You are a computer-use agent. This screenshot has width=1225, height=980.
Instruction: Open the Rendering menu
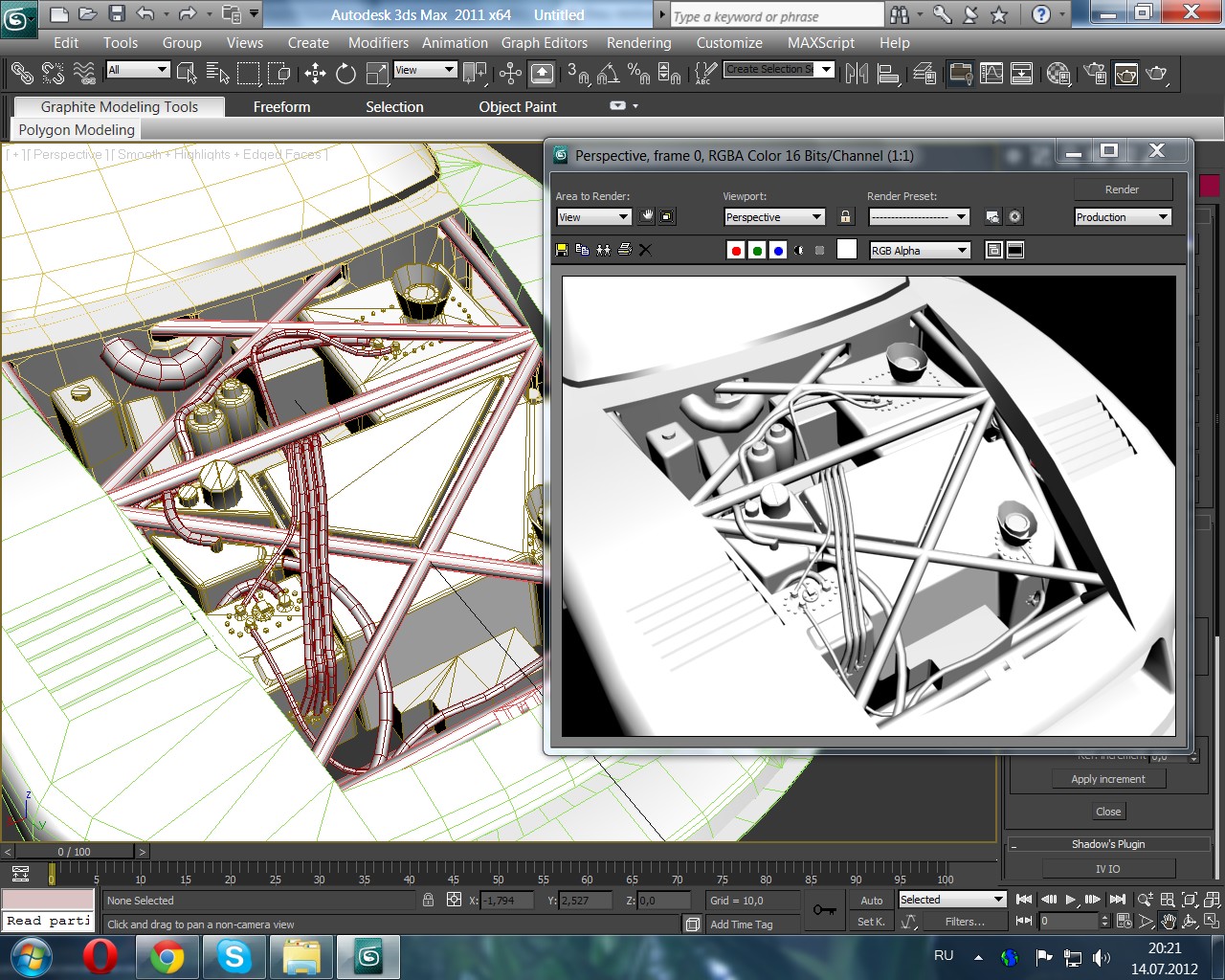tap(638, 43)
